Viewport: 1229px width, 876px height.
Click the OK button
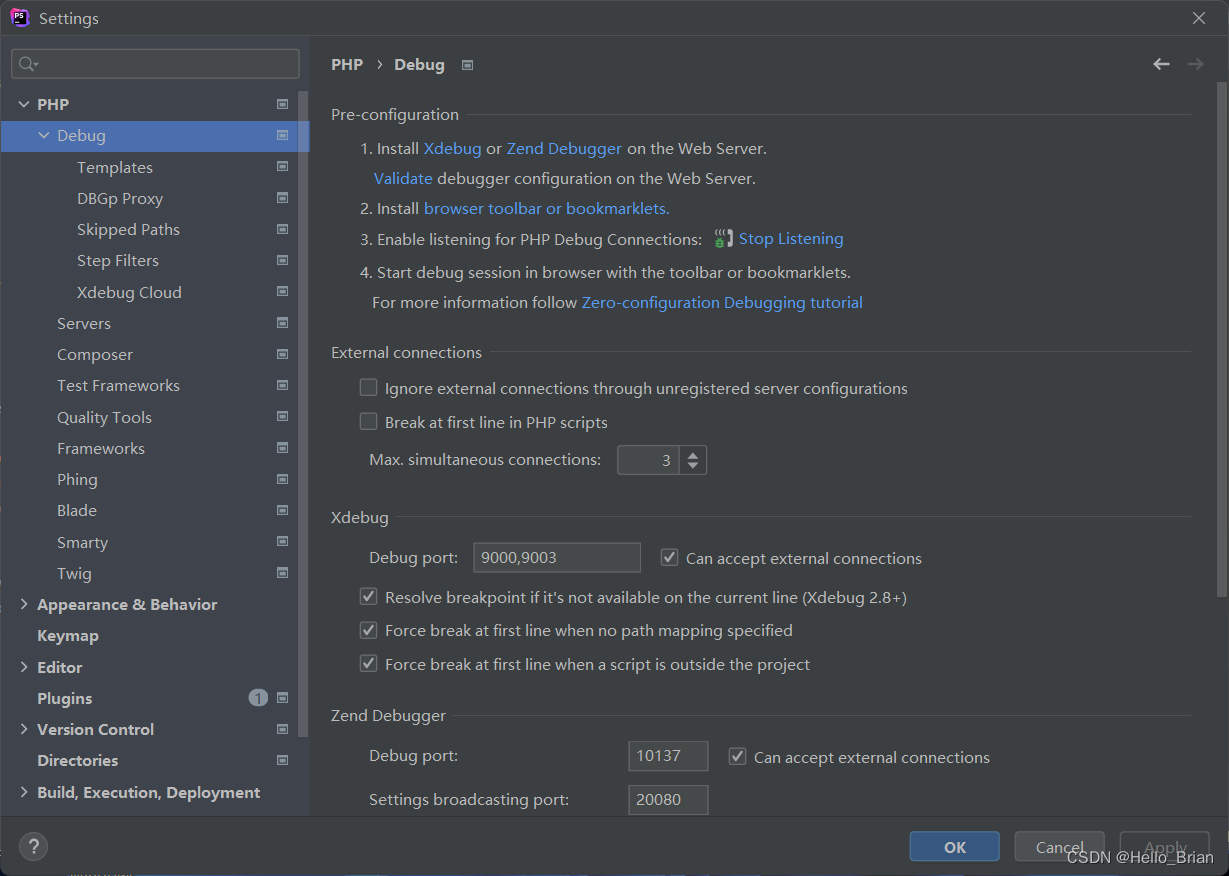coord(955,847)
